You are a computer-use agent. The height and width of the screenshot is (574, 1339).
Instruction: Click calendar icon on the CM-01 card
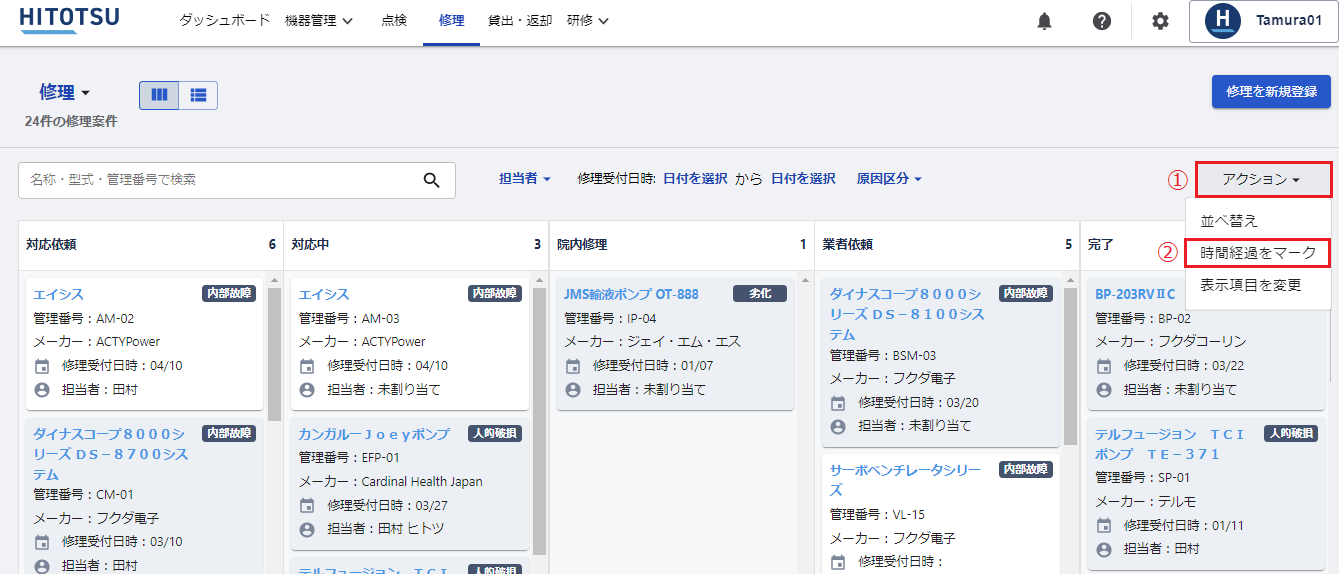(x=42, y=542)
